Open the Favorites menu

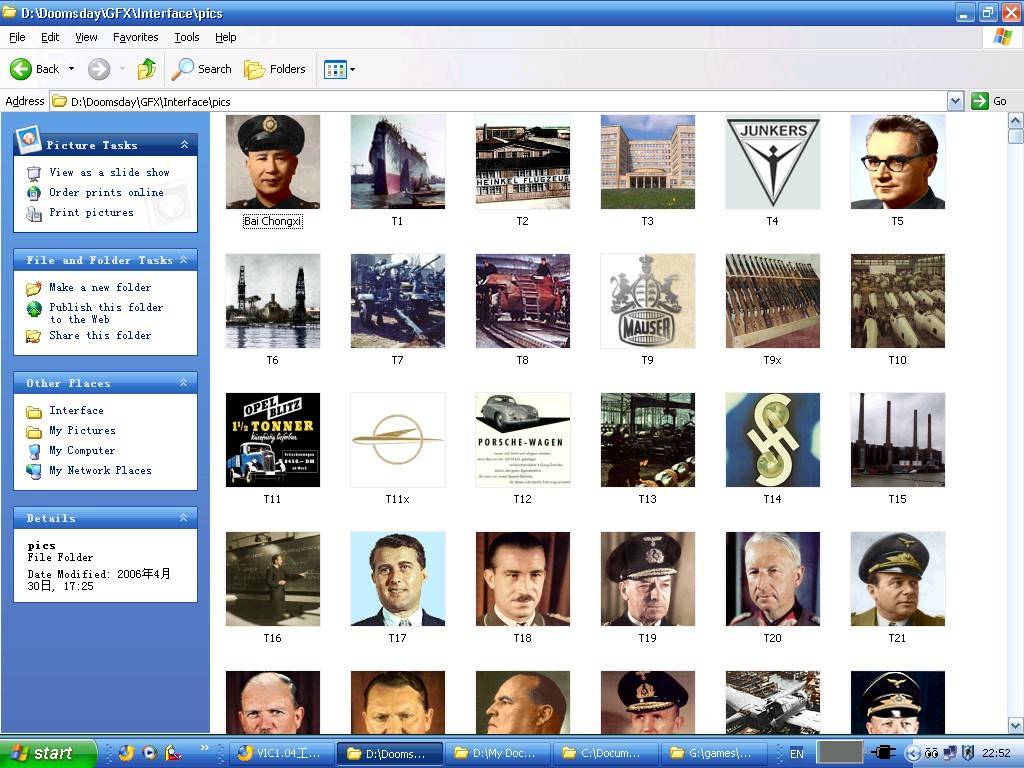(135, 37)
